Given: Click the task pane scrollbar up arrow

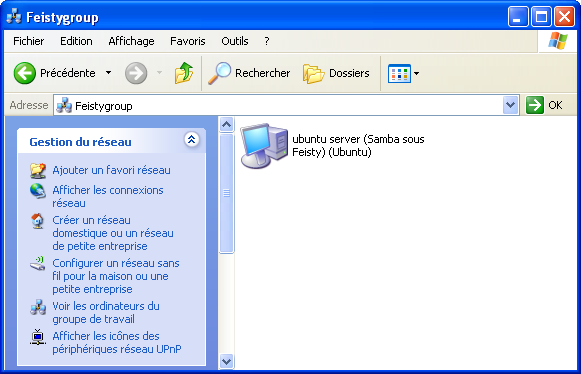Looking at the screenshot, I should 226,124.
